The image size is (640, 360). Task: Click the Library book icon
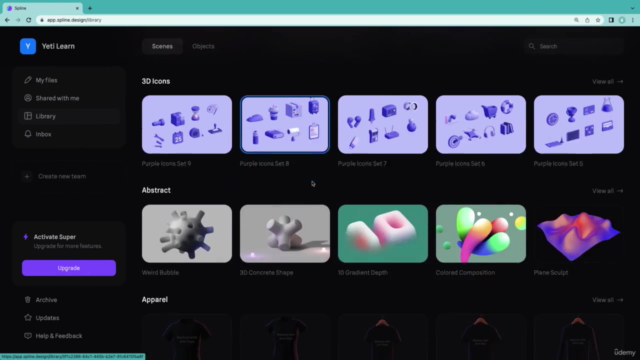(x=28, y=116)
